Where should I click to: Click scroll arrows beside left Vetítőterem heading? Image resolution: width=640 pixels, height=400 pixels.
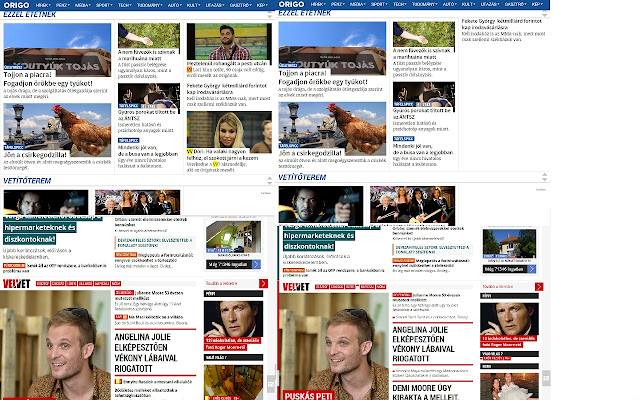[268, 179]
